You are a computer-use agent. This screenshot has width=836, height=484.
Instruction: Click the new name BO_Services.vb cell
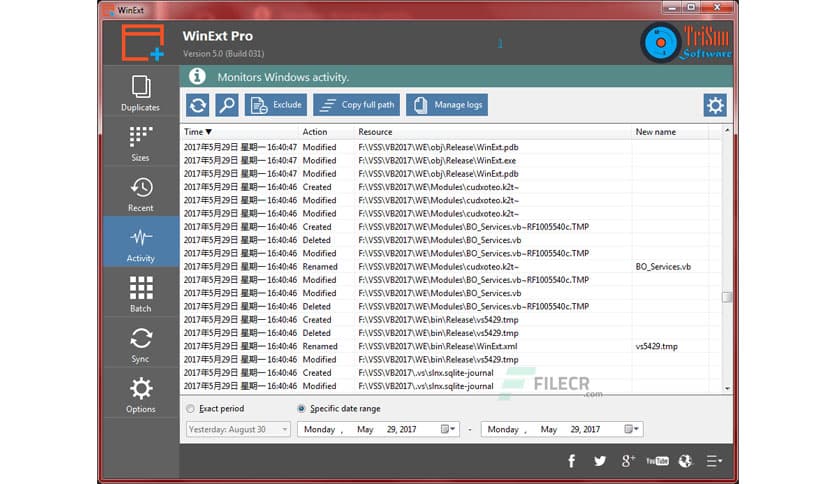click(x=663, y=267)
